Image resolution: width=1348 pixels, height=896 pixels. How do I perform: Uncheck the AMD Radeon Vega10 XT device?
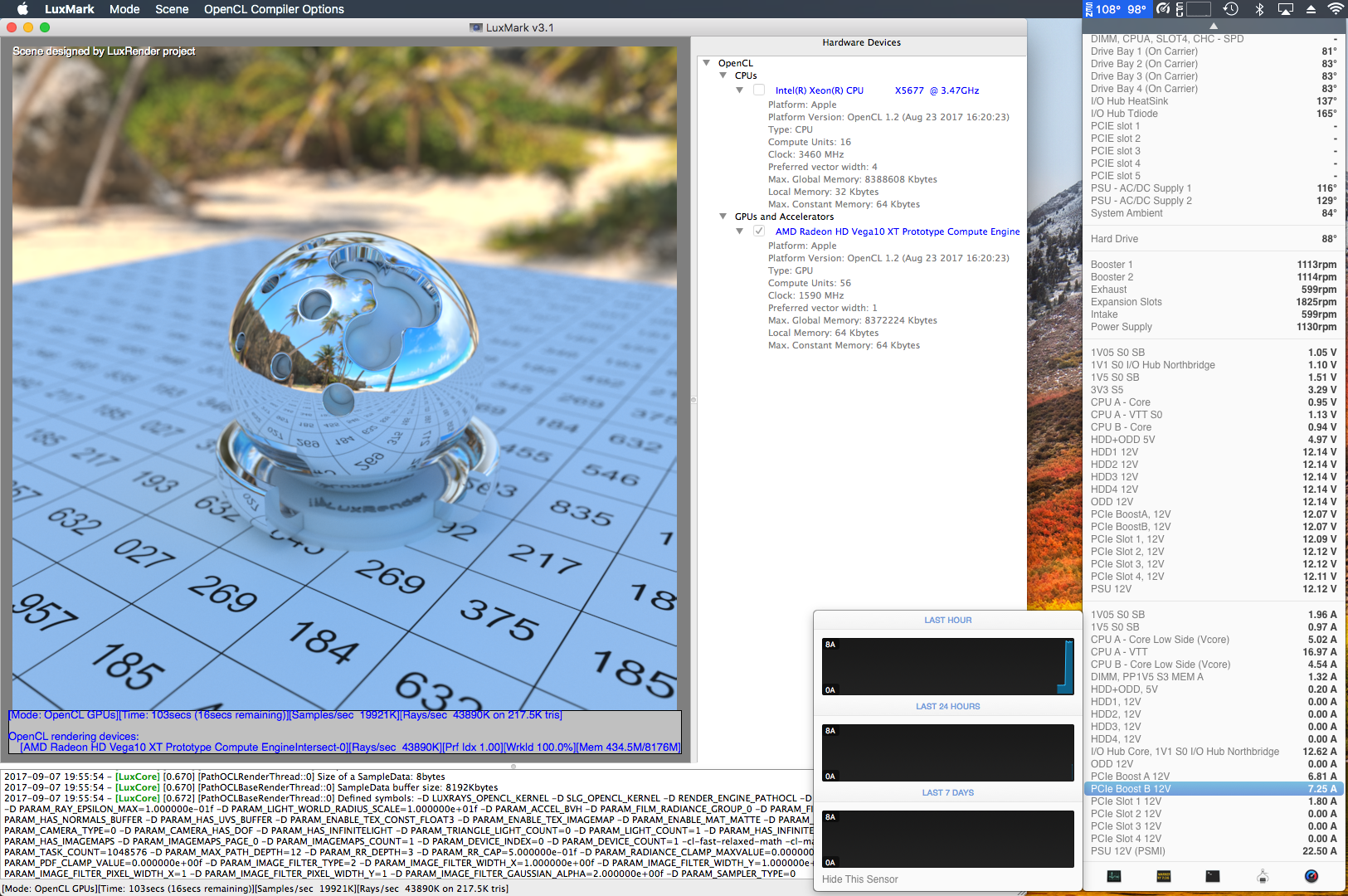click(x=759, y=231)
